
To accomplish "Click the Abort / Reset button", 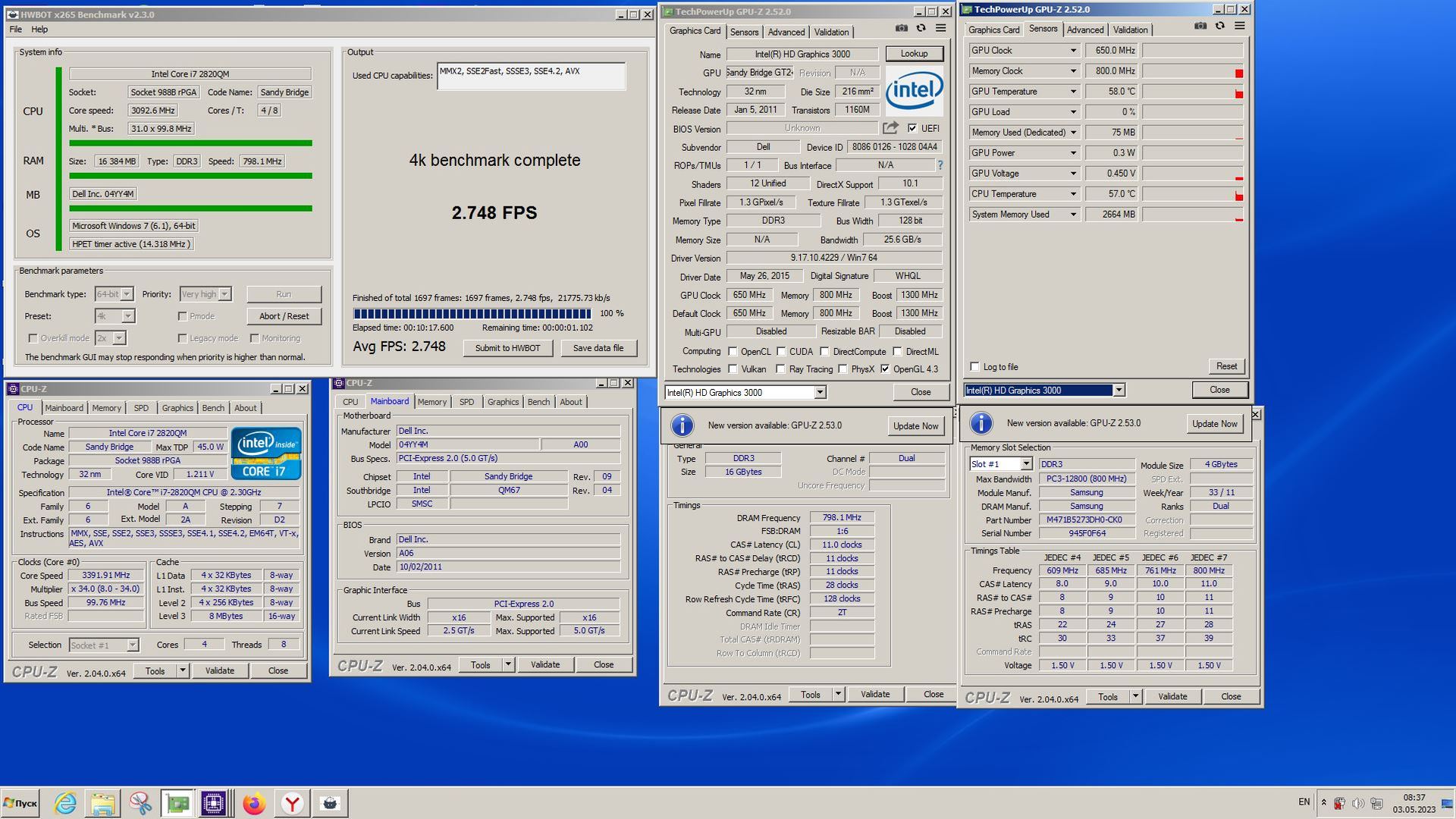I will click(284, 316).
